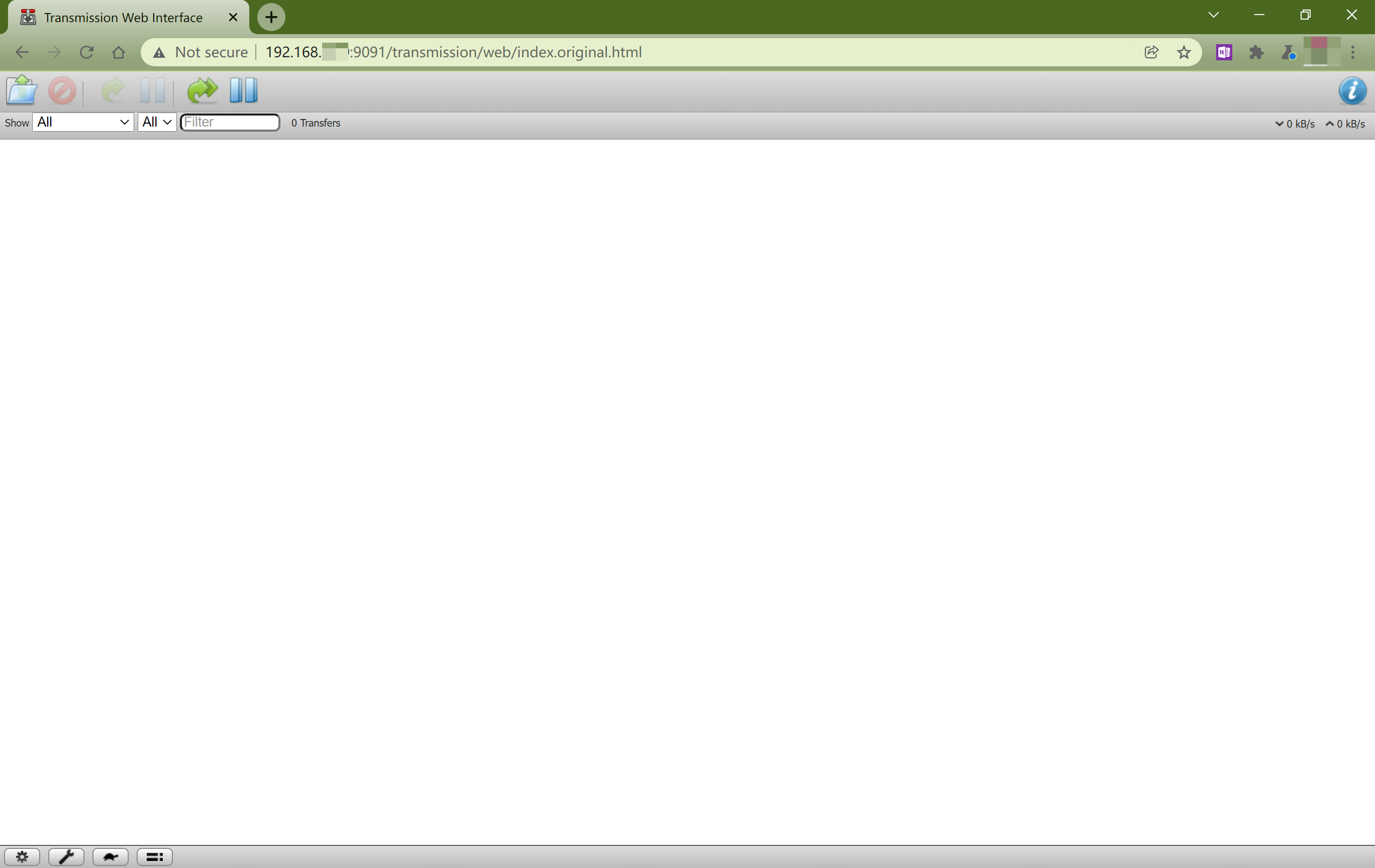Click the Pause All Torrents blue icon
Image resolution: width=1375 pixels, height=868 pixels.
click(244, 90)
